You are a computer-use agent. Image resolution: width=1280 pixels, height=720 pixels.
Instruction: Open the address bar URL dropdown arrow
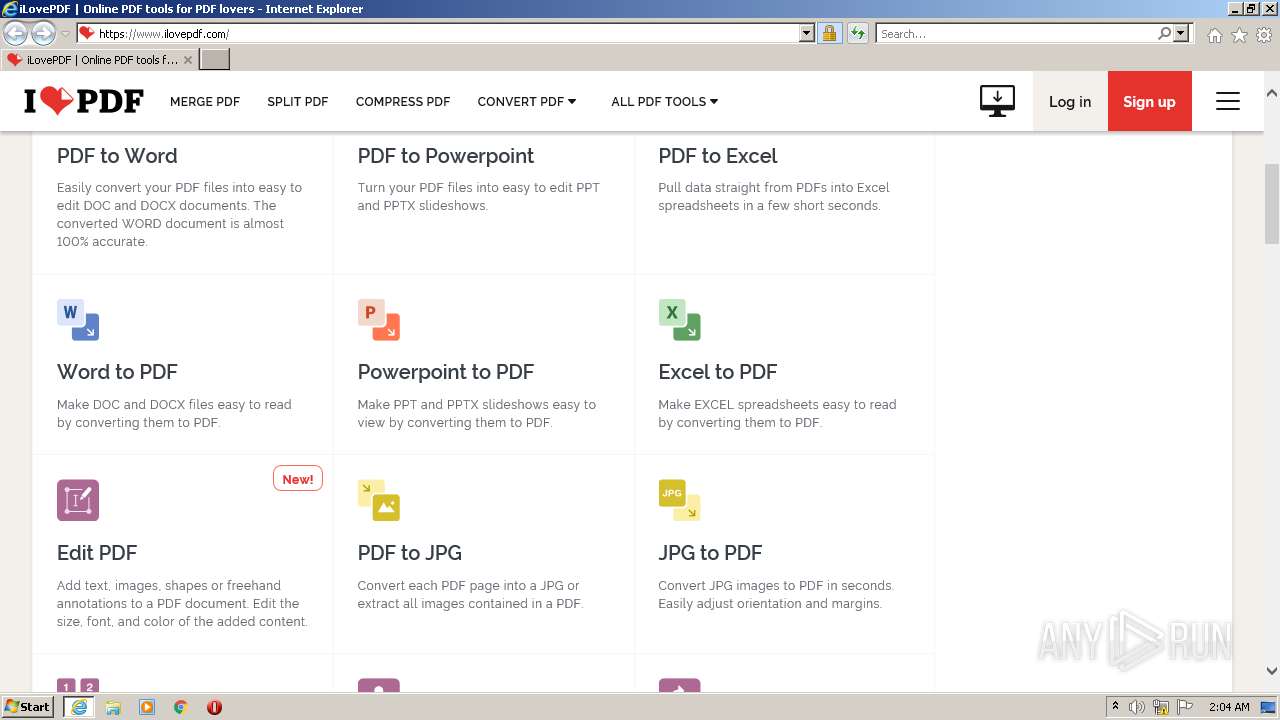coord(807,33)
